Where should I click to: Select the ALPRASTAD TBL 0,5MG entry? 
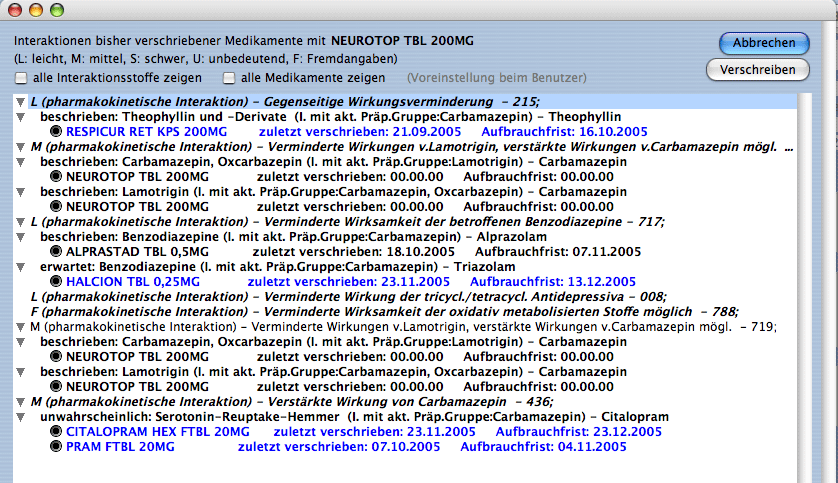137,252
